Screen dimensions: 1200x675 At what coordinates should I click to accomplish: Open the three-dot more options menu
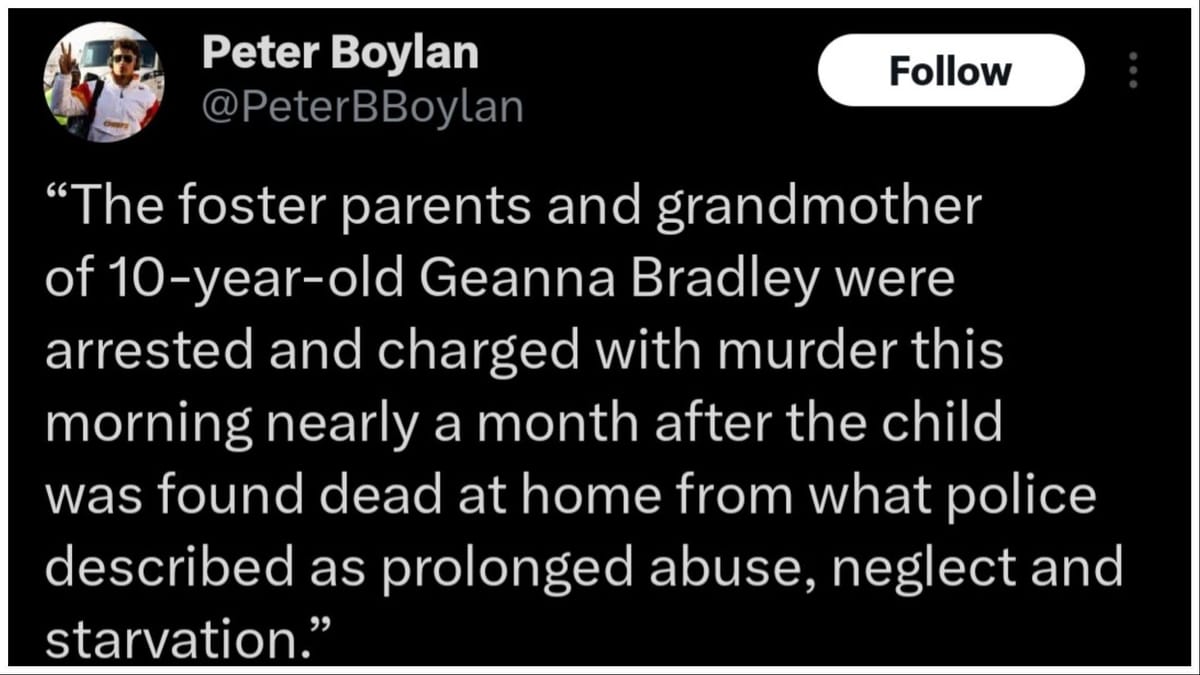click(x=1132, y=71)
